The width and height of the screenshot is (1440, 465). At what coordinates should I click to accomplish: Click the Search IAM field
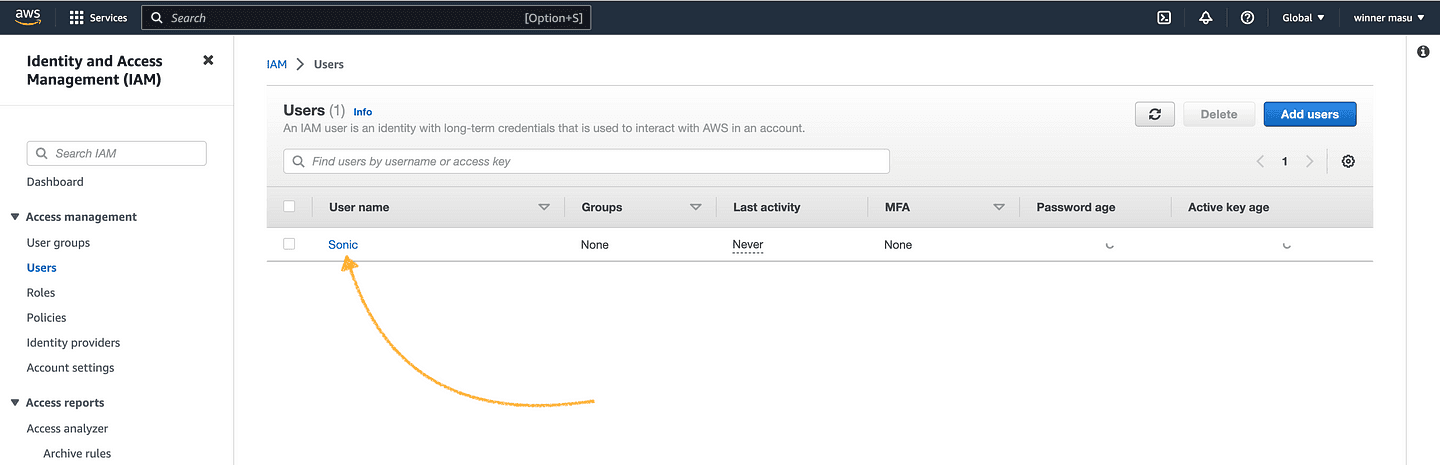pos(117,153)
